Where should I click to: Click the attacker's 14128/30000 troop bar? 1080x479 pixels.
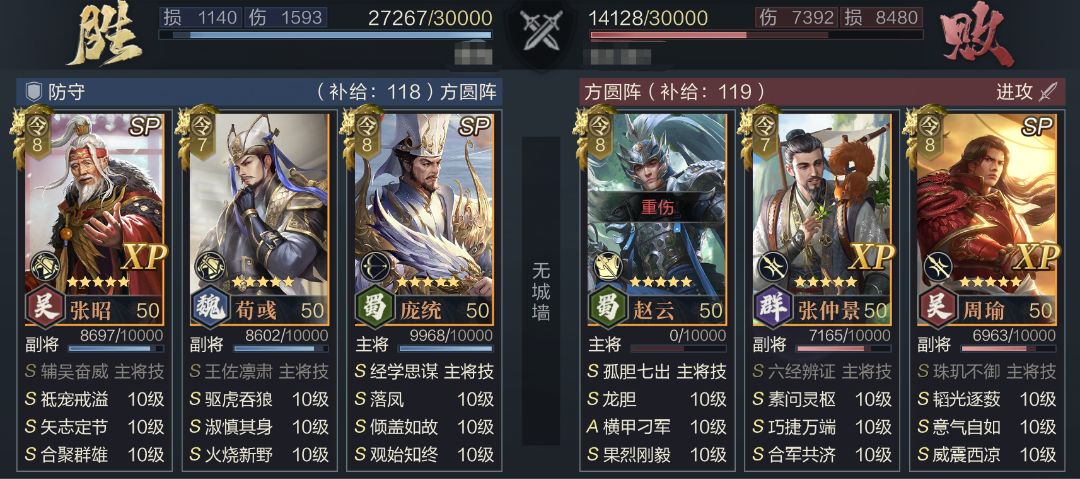point(755,34)
